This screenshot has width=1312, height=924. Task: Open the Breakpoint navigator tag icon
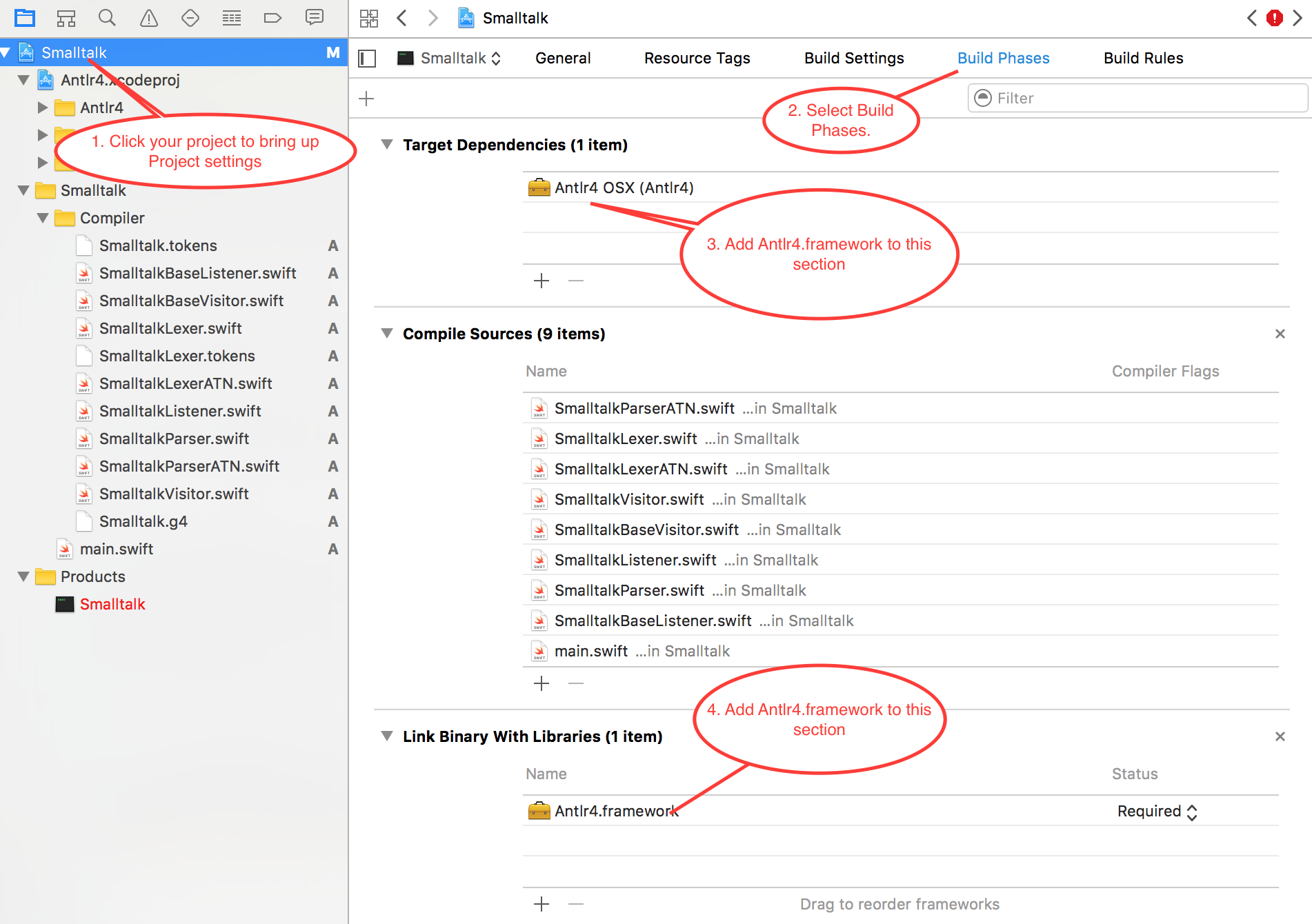coord(273,18)
